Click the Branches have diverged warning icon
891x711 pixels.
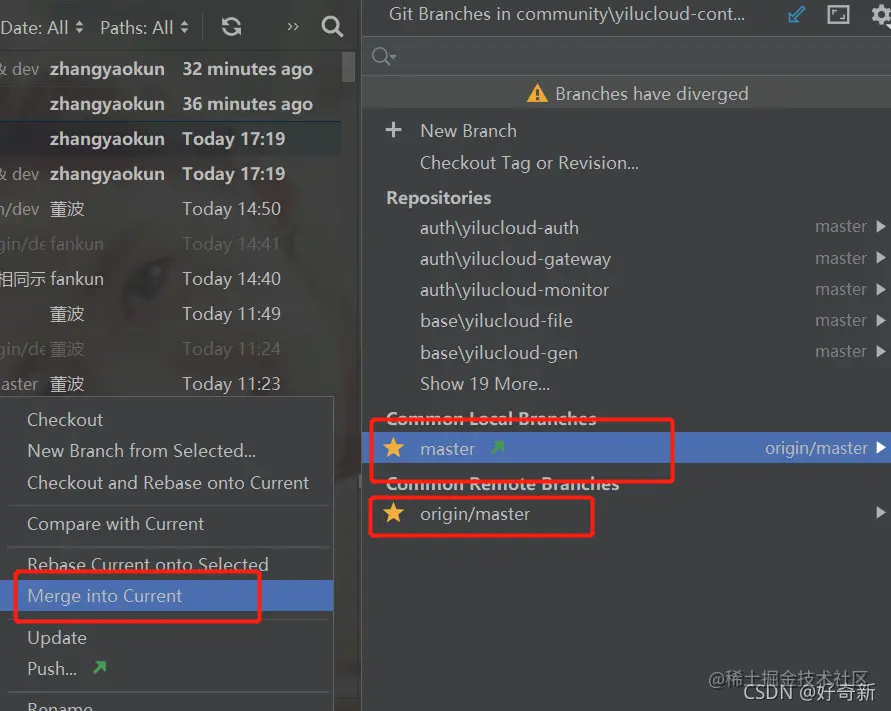click(x=537, y=93)
